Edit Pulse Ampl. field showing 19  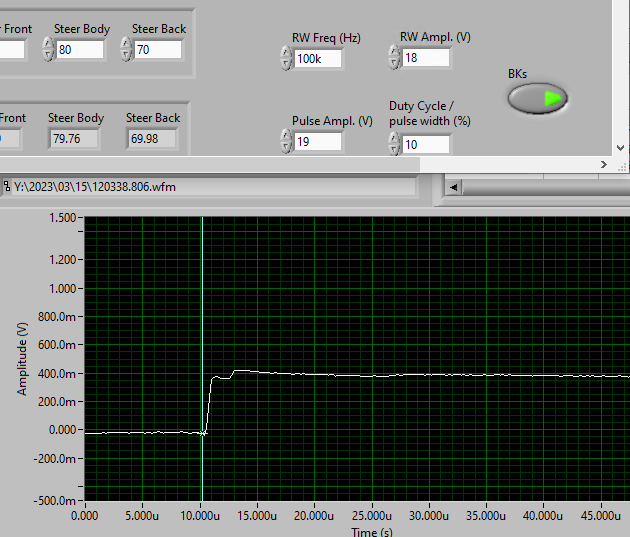318,141
